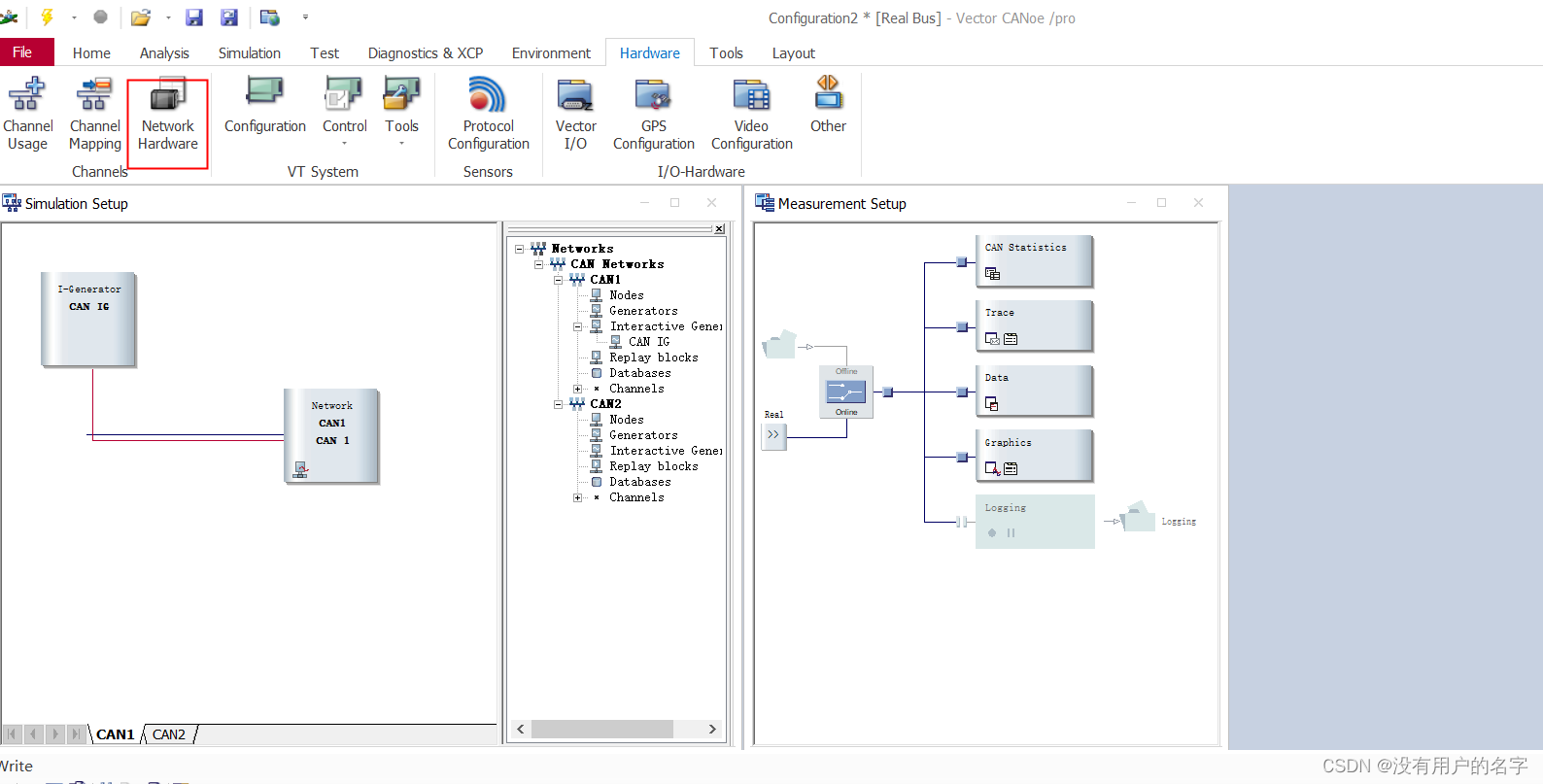Select Generators under CAN1
The width and height of the screenshot is (1543, 784).
click(643, 311)
